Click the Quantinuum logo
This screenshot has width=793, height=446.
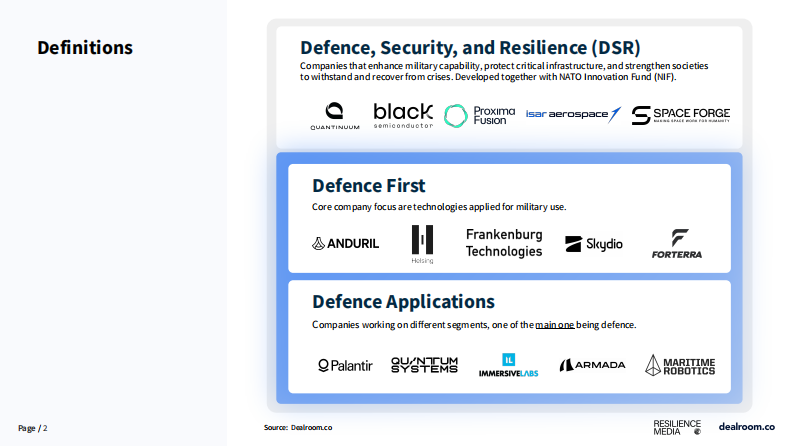tap(334, 116)
